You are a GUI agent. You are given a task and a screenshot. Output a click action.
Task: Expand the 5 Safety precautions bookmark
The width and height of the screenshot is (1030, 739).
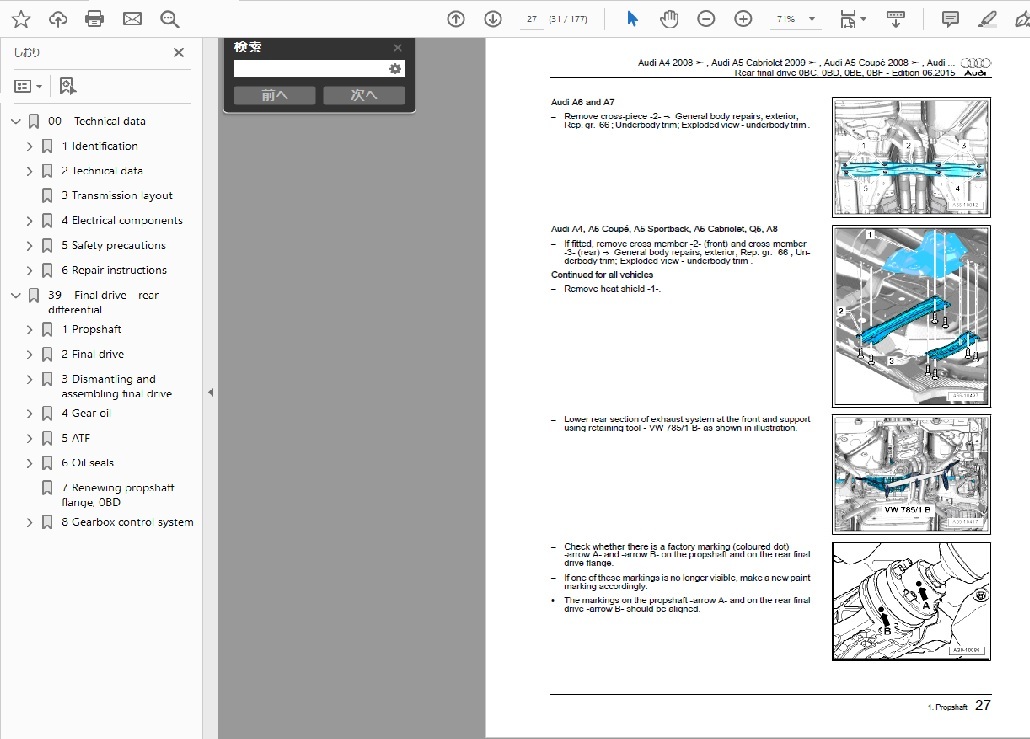pyautogui.click(x=29, y=246)
